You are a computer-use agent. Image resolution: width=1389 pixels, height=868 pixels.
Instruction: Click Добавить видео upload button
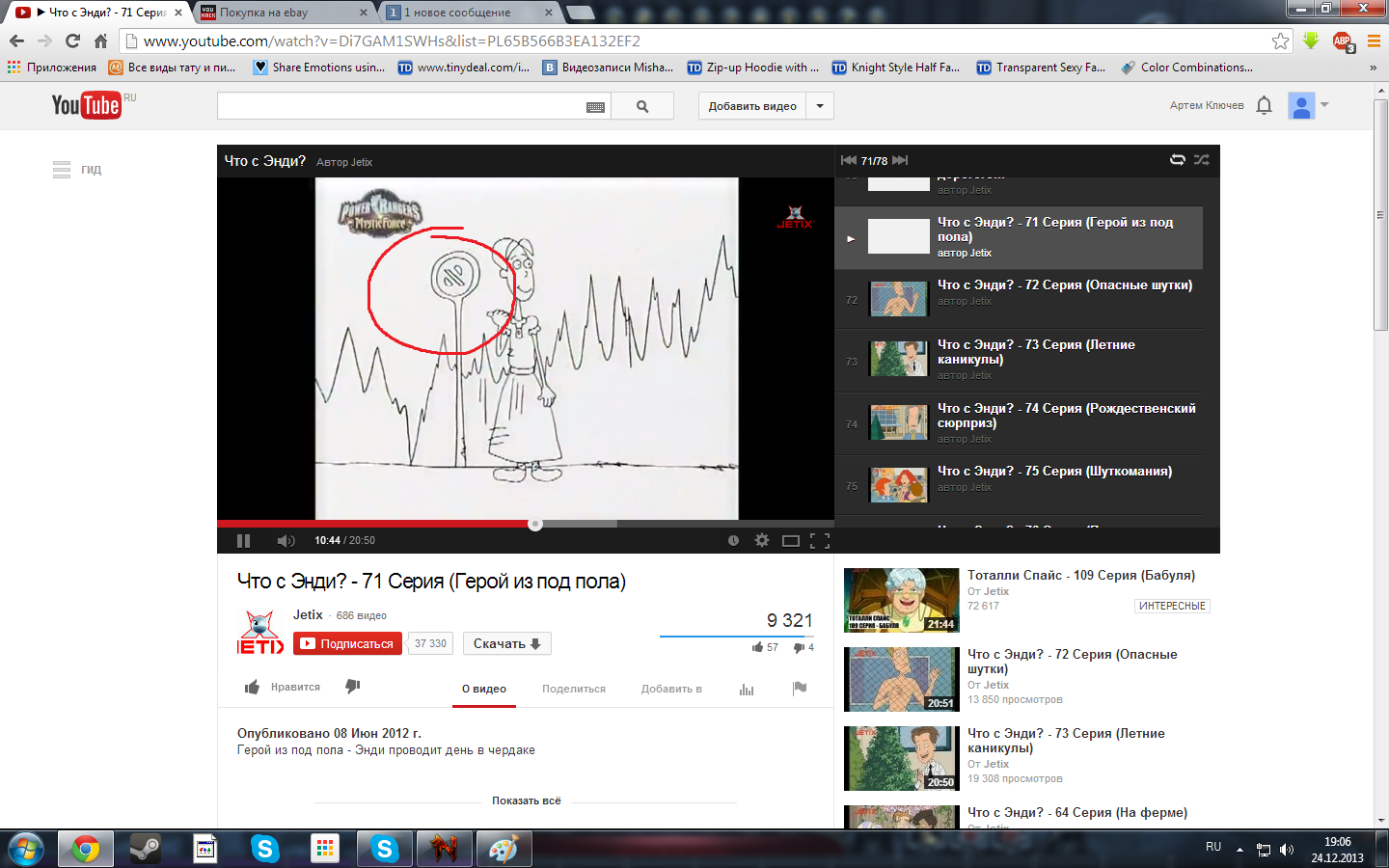[x=752, y=106]
